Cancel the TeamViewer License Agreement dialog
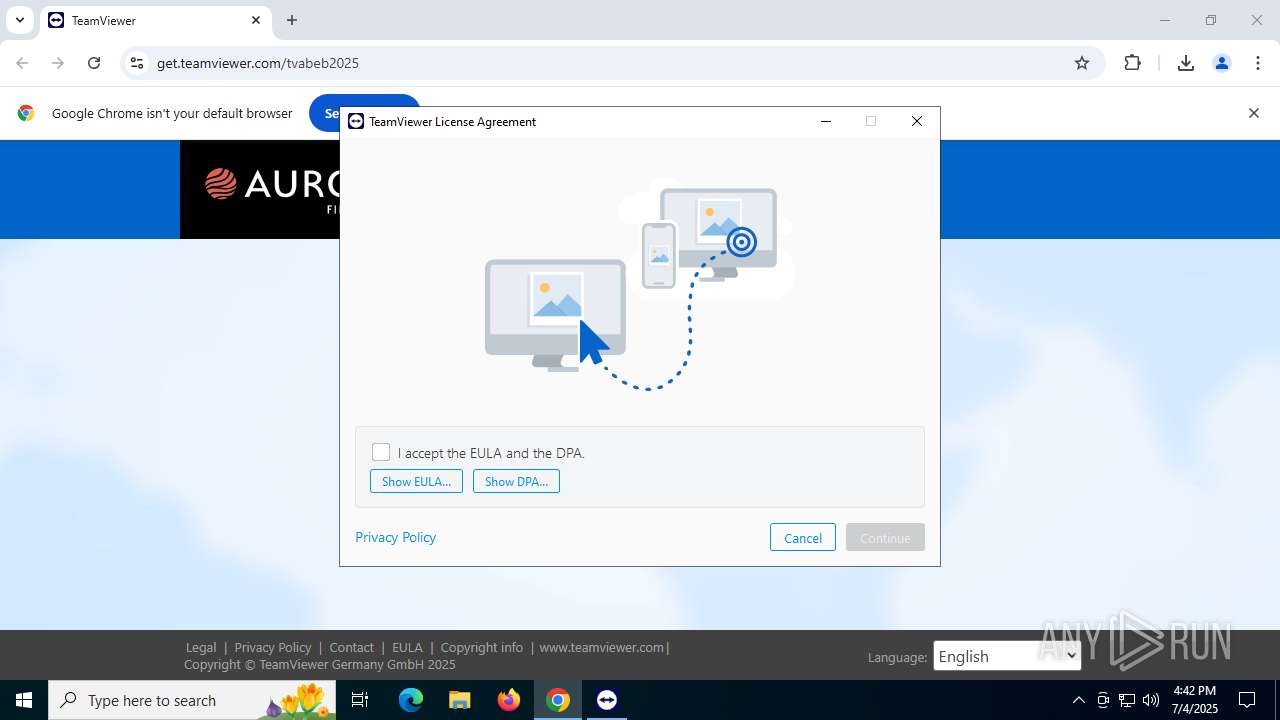 [803, 537]
